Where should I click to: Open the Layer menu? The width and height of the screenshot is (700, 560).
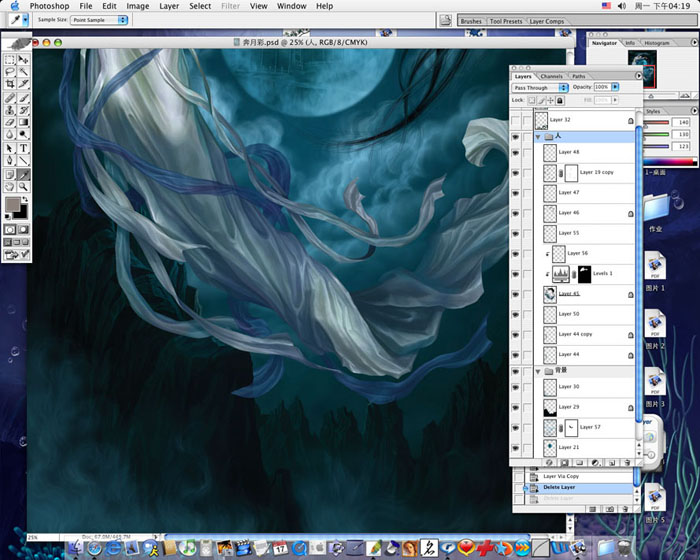click(x=169, y=6)
